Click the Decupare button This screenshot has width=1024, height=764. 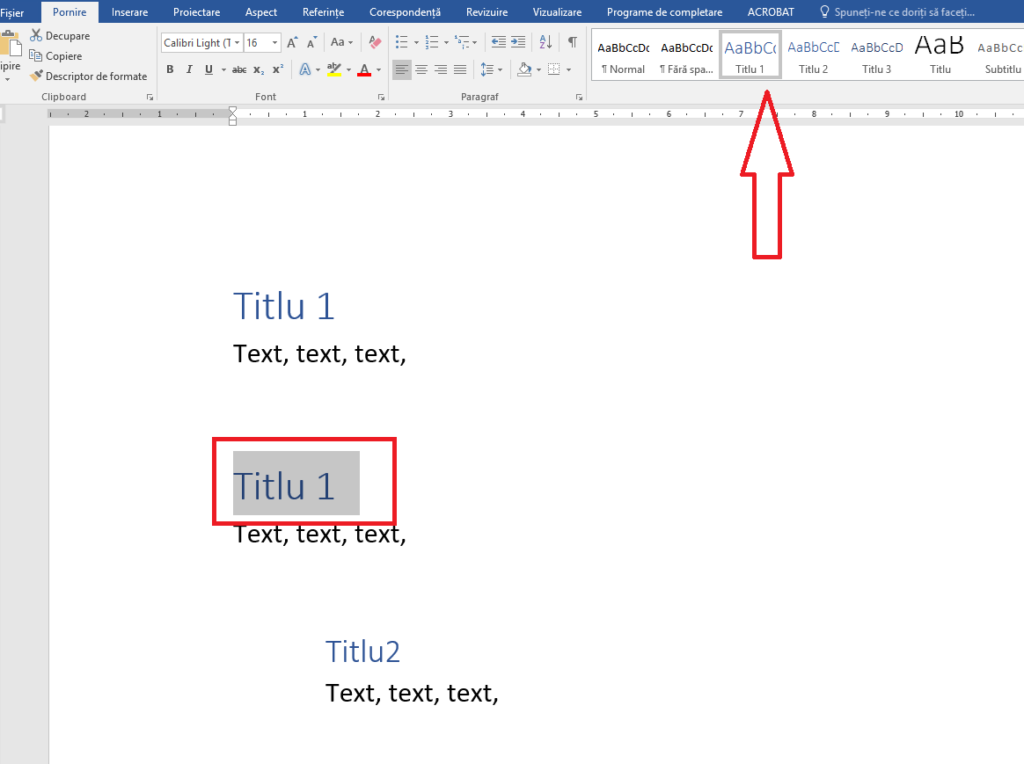click(x=60, y=36)
